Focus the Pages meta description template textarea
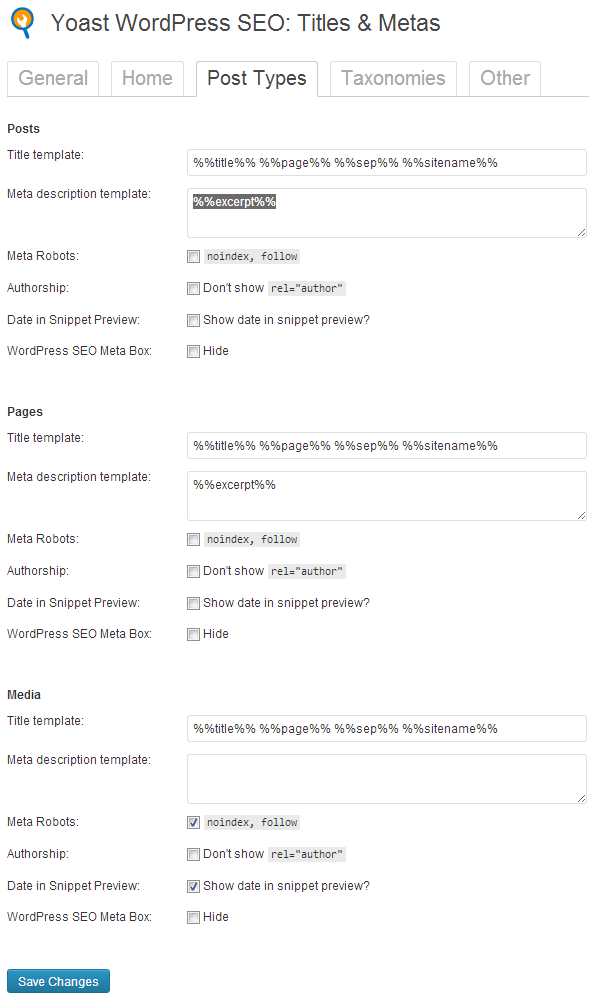The image size is (589, 998). tap(387, 496)
